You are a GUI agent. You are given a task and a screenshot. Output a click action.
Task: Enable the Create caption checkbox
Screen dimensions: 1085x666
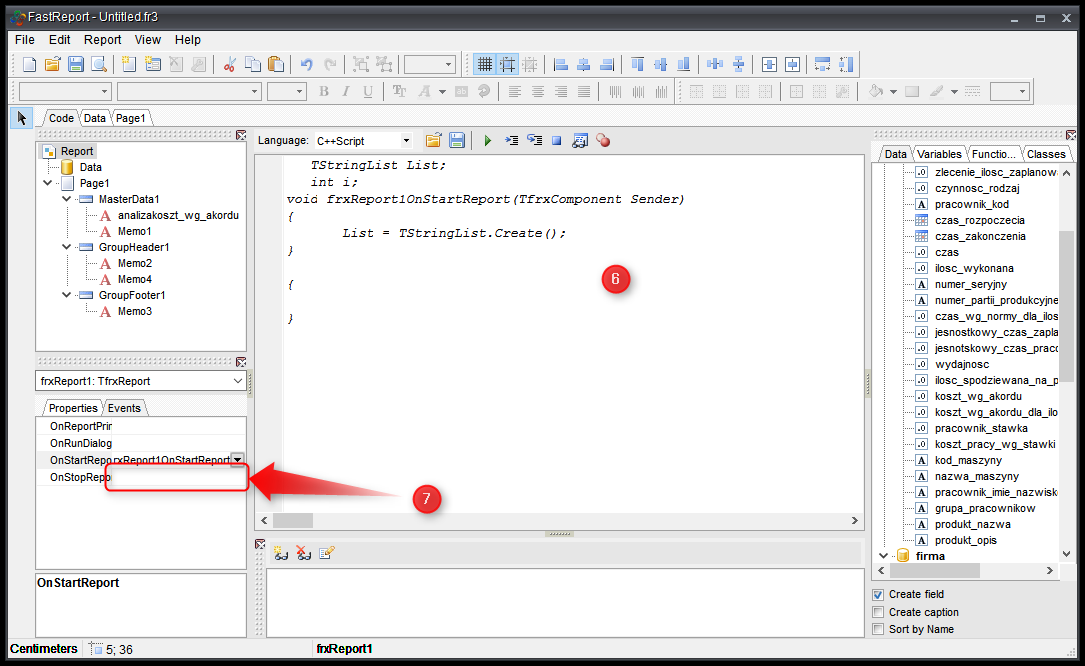click(878, 612)
